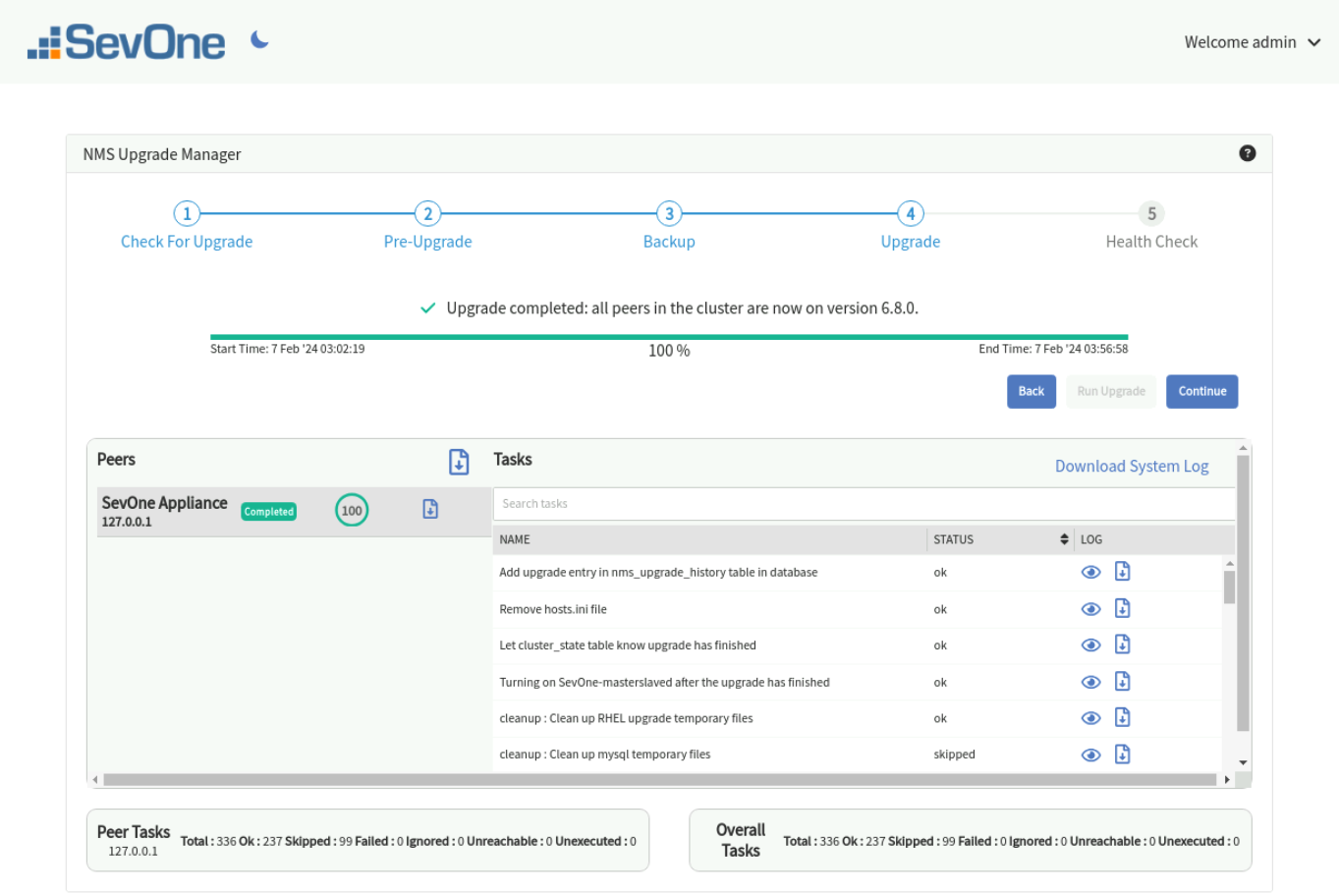Click the tasks list vertical scrollbar thumb
Viewport: 1339px width, 896px height.
(x=1229, y=587)
